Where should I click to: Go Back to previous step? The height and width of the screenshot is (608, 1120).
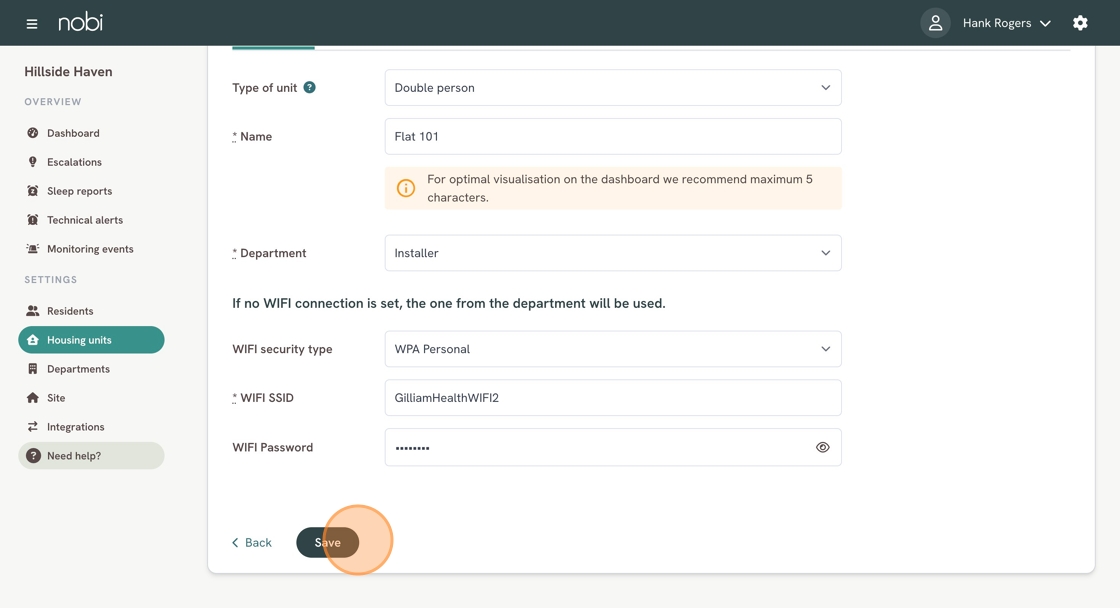tap(252, 543)
